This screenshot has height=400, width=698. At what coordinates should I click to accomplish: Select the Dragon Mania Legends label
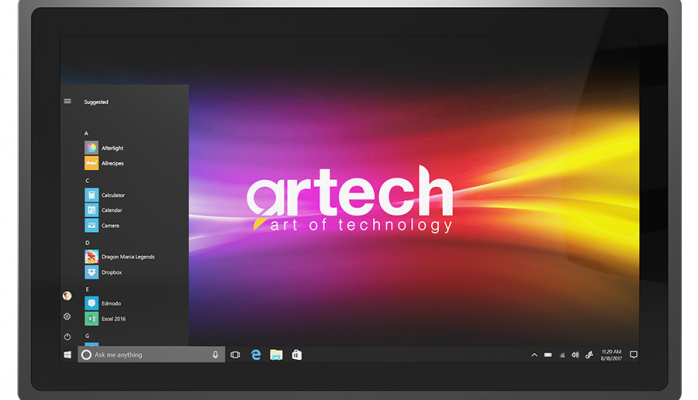click(128, 257)
